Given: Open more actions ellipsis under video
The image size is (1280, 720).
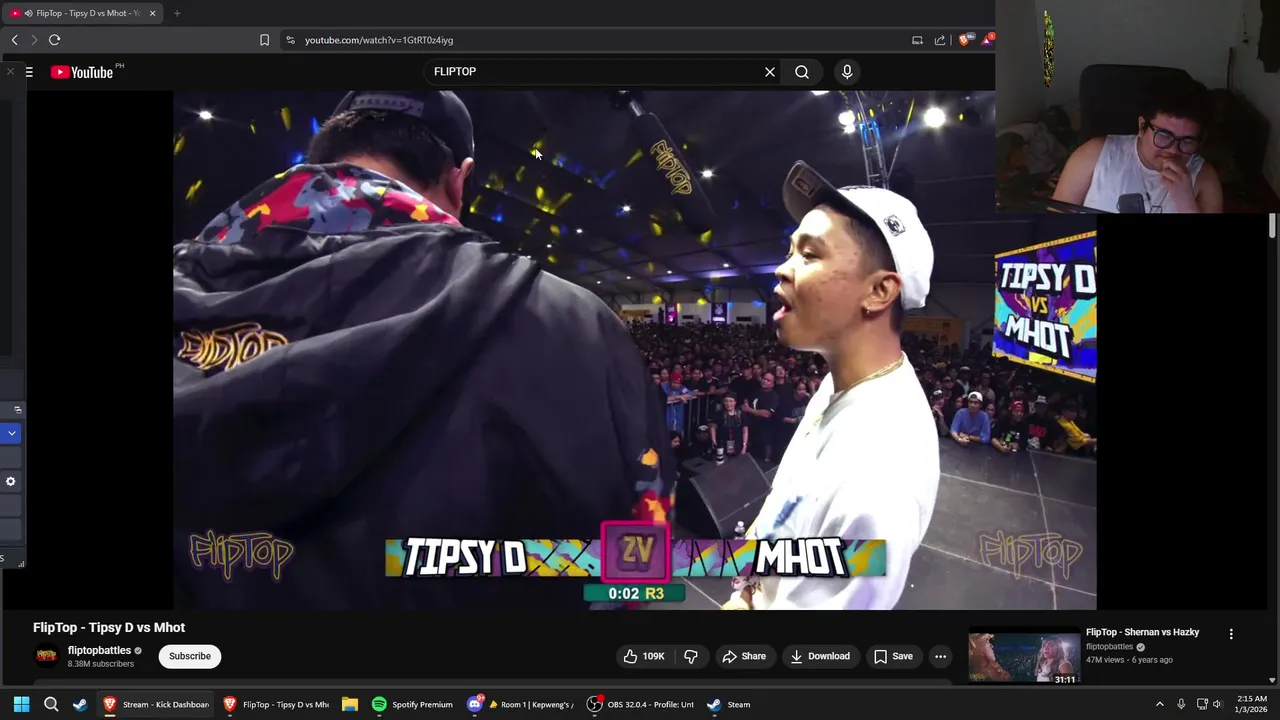Looking at the screenshot, I should point(940,656).
